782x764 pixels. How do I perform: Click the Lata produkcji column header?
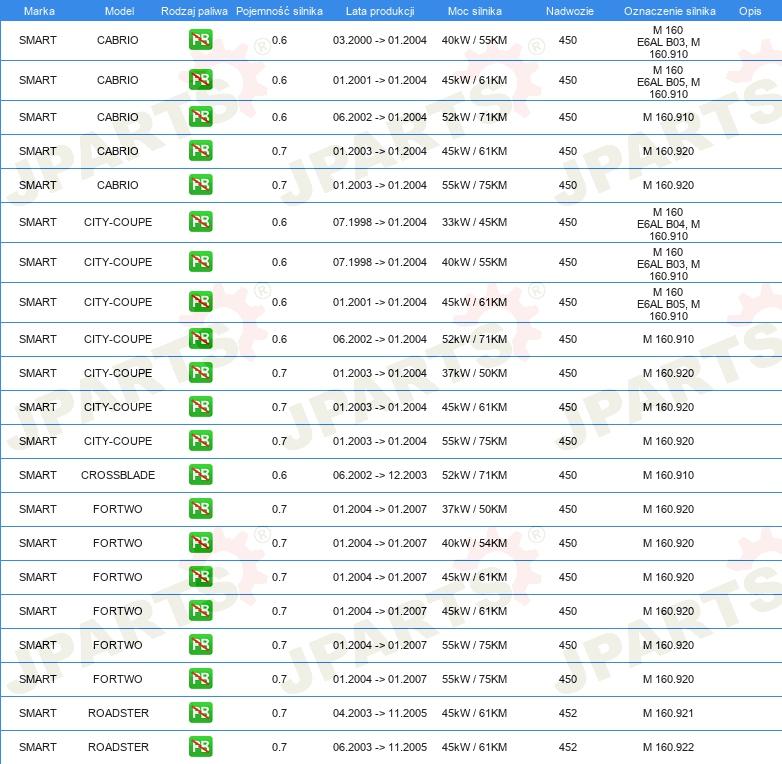click(x=380, y=11)
